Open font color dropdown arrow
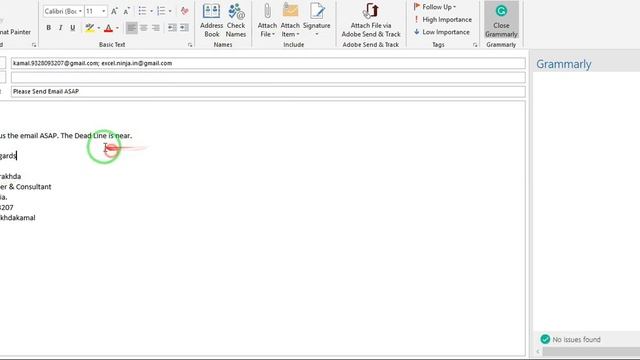Viewport: 640px width, 360px height. coord(117,28)
